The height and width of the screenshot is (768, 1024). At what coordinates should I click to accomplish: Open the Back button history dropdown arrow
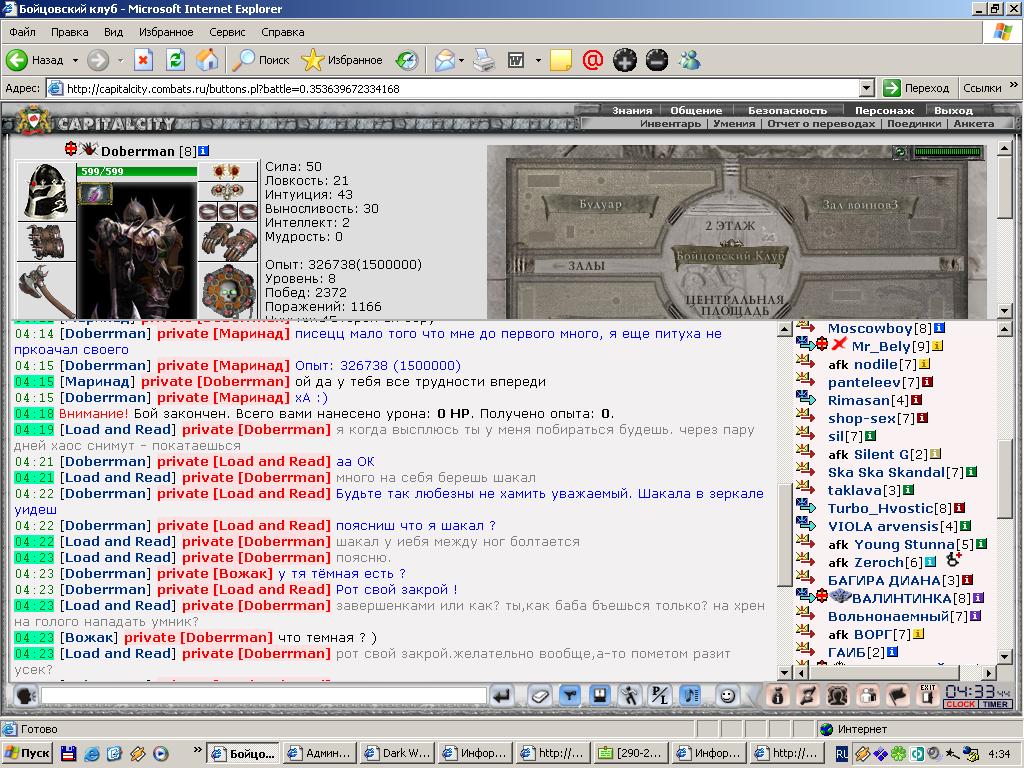tap(75, 60)
